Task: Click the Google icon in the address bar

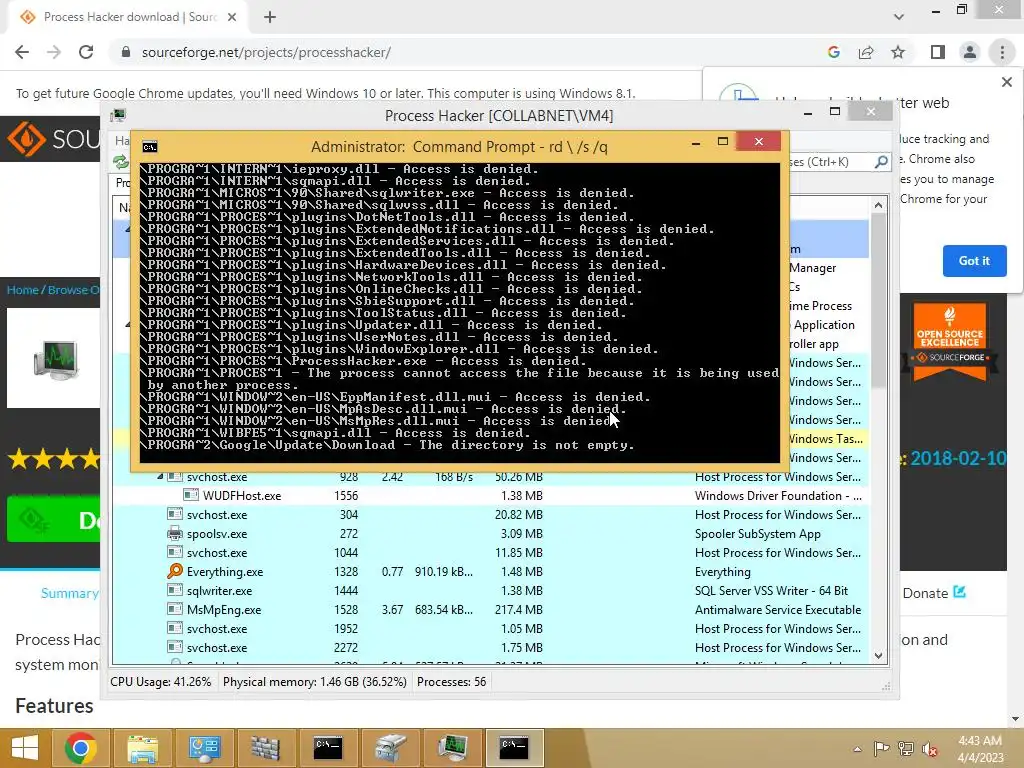Action: (833, 52)
